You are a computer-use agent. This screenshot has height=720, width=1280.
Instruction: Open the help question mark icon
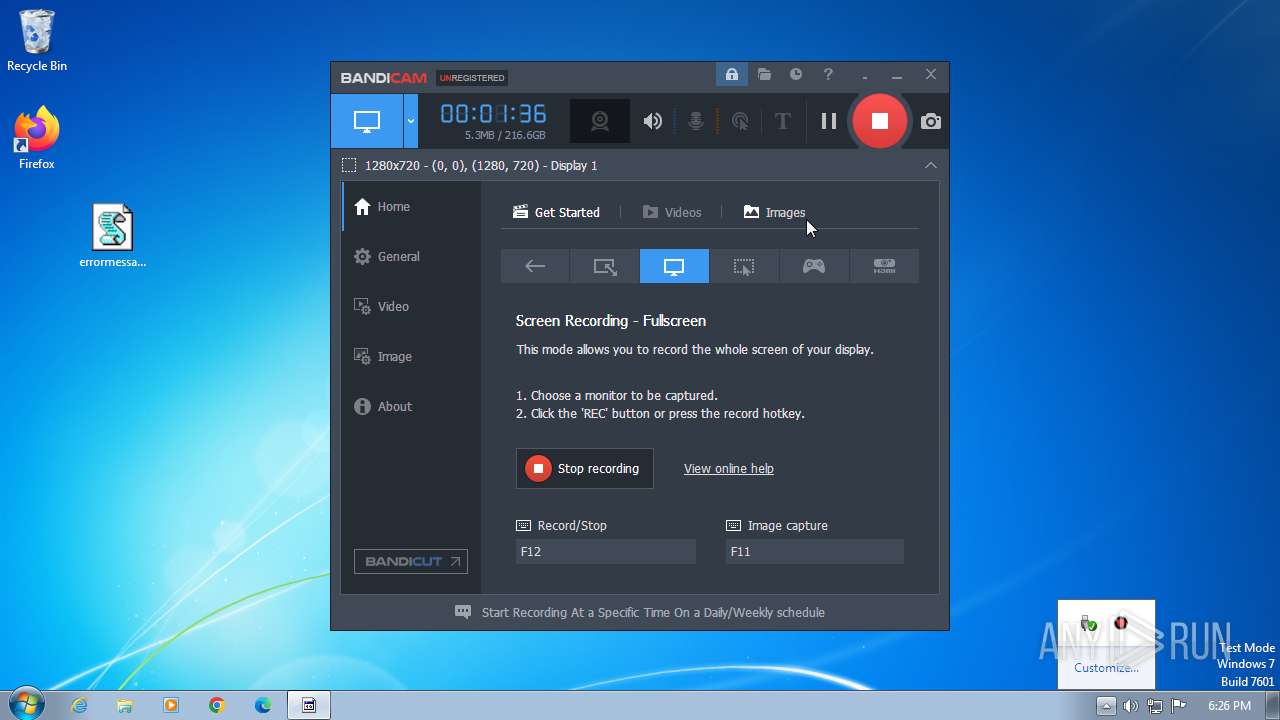click(x=828, y=75)
